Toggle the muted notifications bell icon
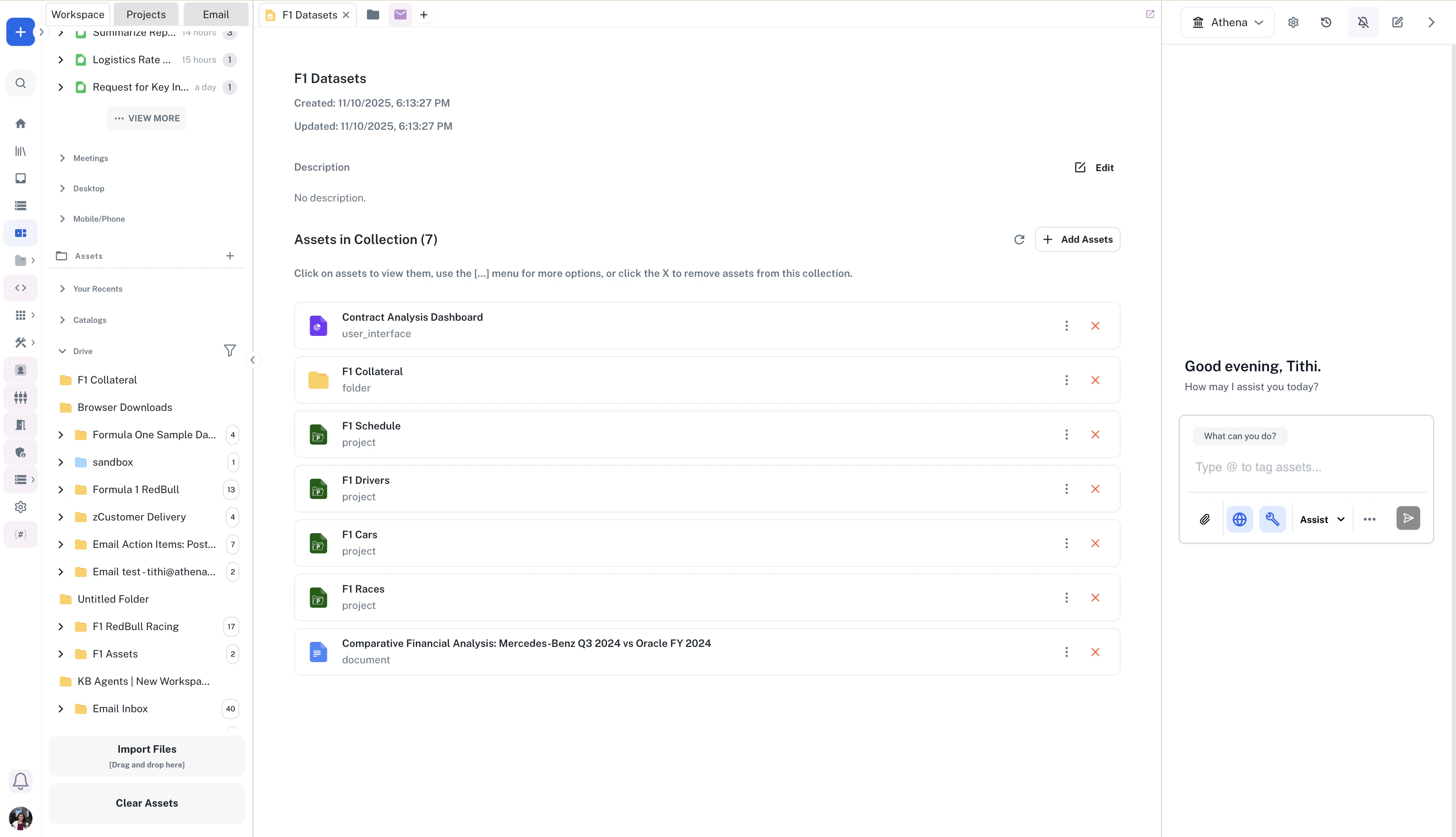The height and width of the screenshot is (837, 1456). [1362, 22]
